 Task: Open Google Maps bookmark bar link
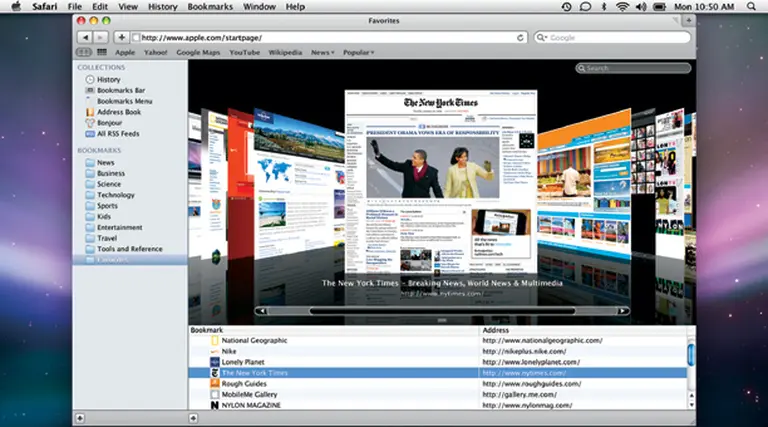198,52
